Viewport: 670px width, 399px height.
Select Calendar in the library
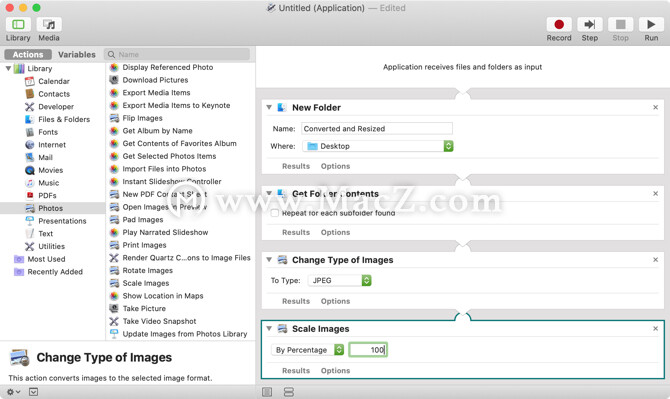[53, 81]
